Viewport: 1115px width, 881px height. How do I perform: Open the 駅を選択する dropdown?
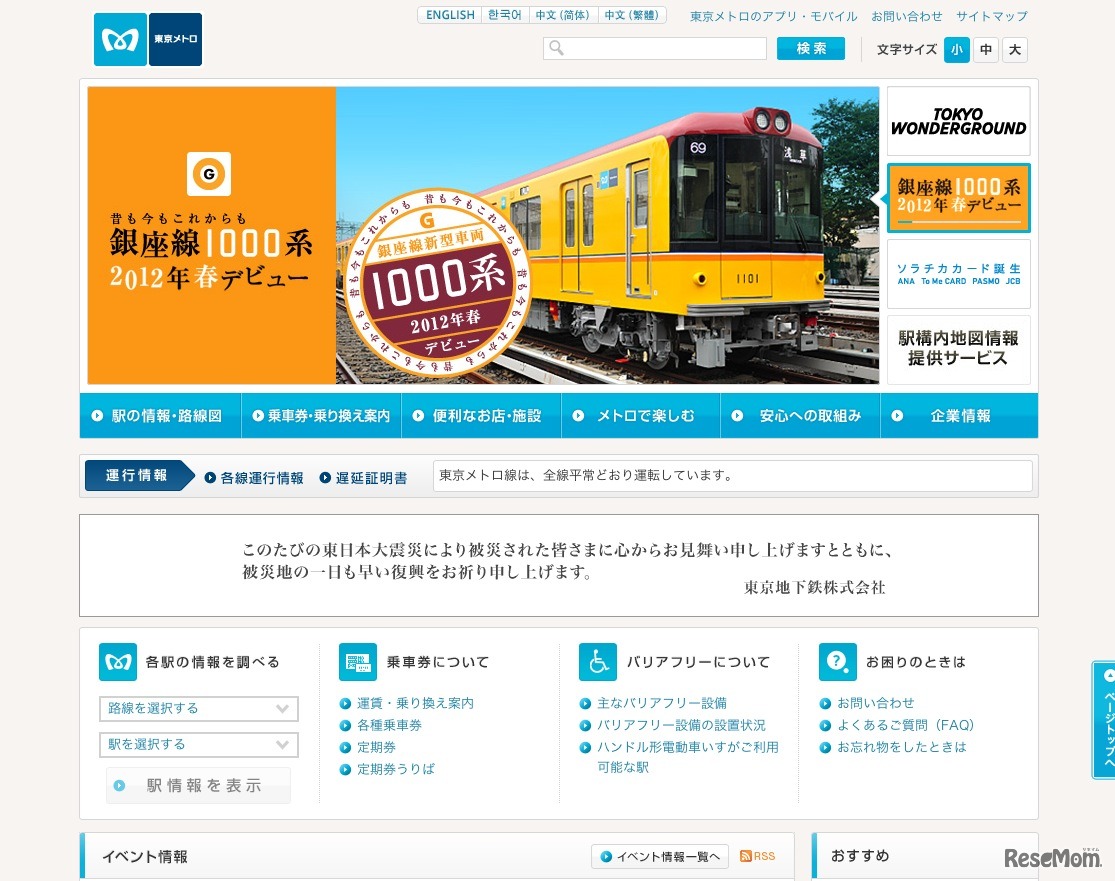click(x=198, y=744)
